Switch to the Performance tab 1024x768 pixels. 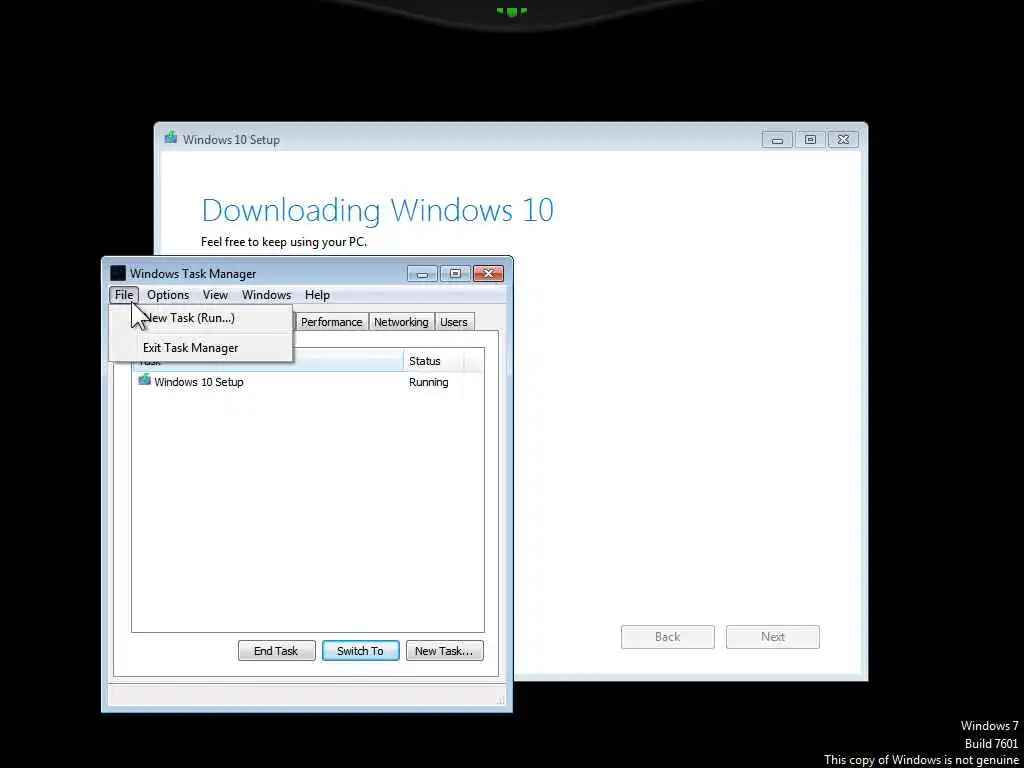(x=332, y=322)
